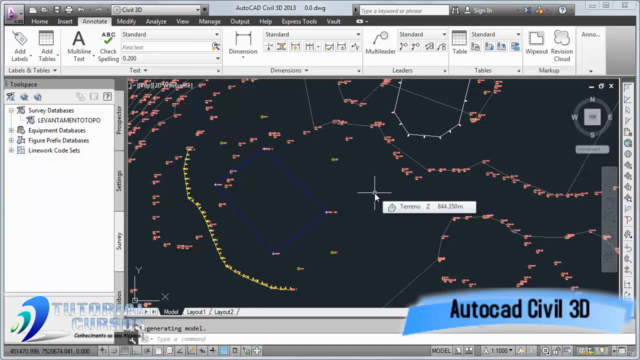Viewport: 640px width, 360px height.
Task: Open the Add Labels tool
Action: (20, 46)
